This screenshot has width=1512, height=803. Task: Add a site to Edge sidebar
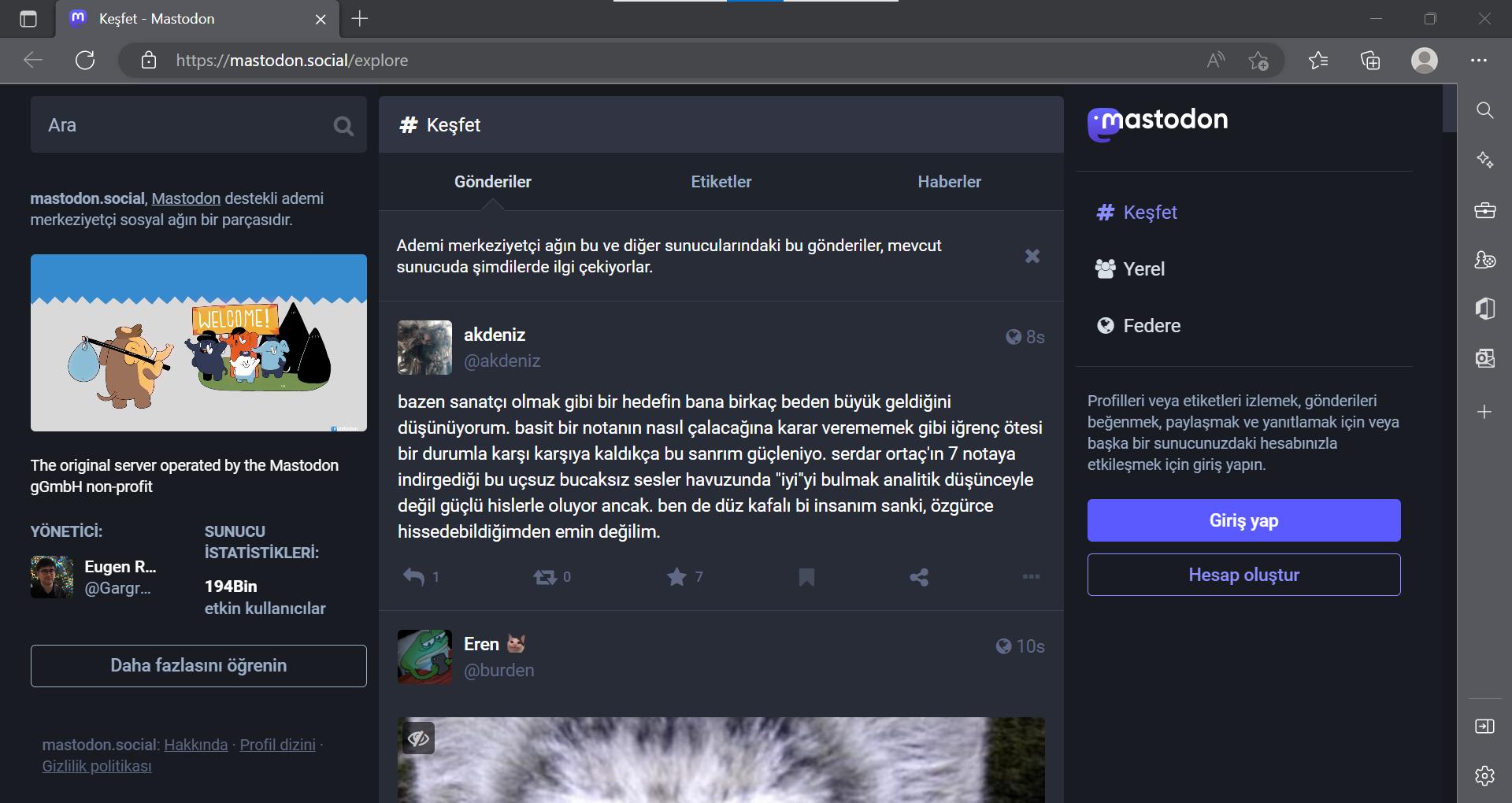click(x=1485, y=412)
